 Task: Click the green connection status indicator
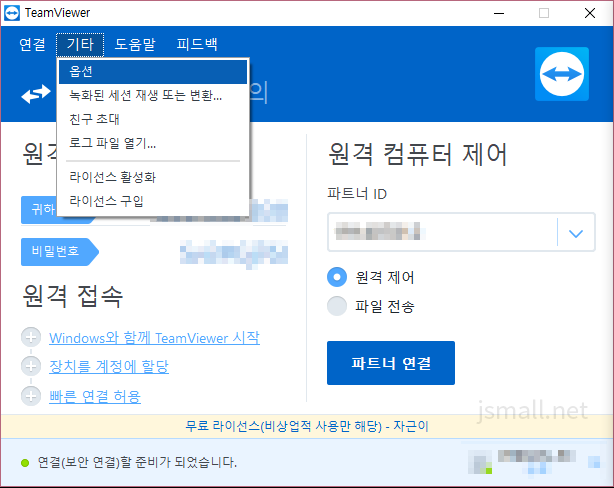(25, 463)
